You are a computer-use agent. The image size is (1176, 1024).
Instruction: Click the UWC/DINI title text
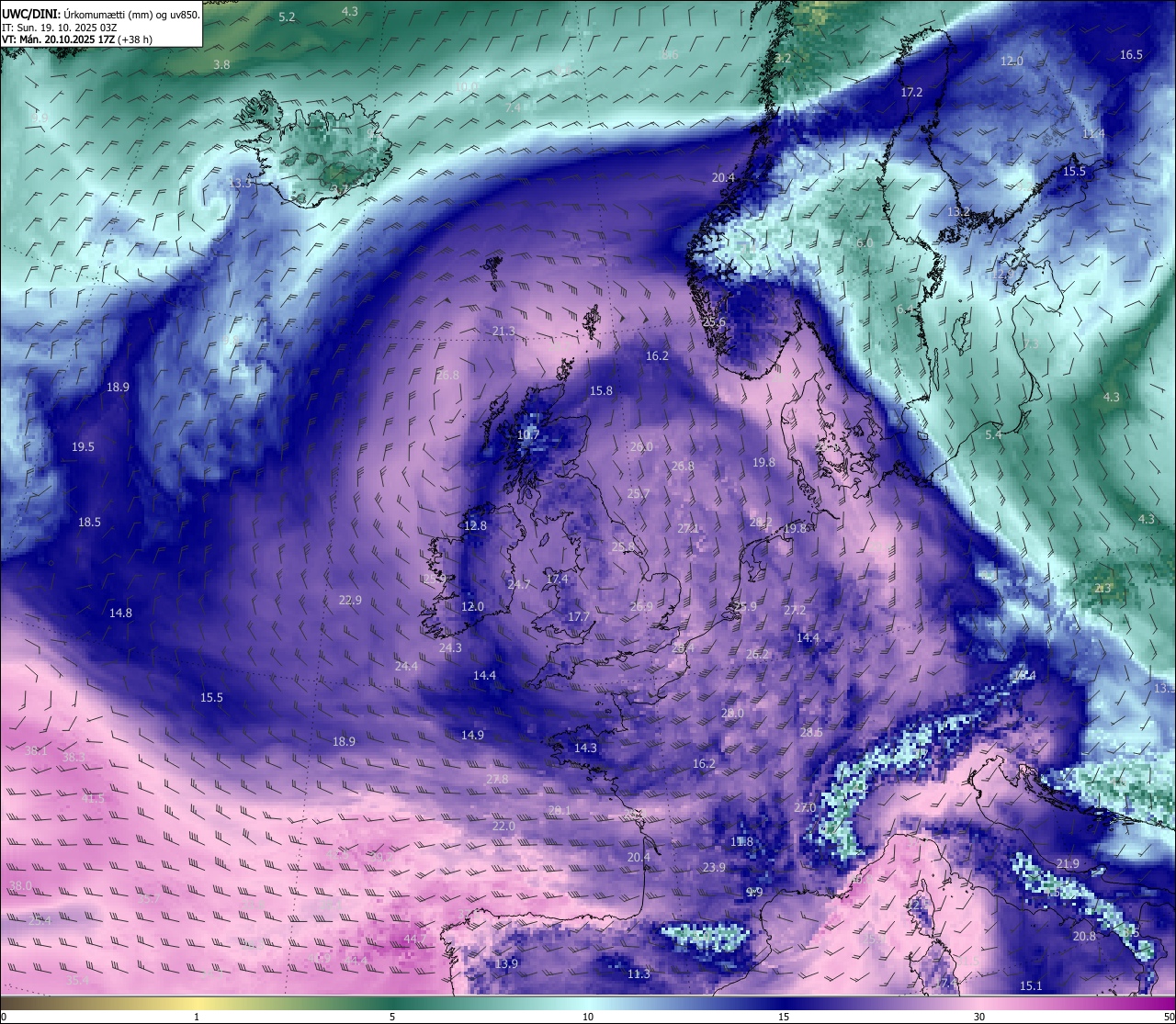click(x=30, y=14)
